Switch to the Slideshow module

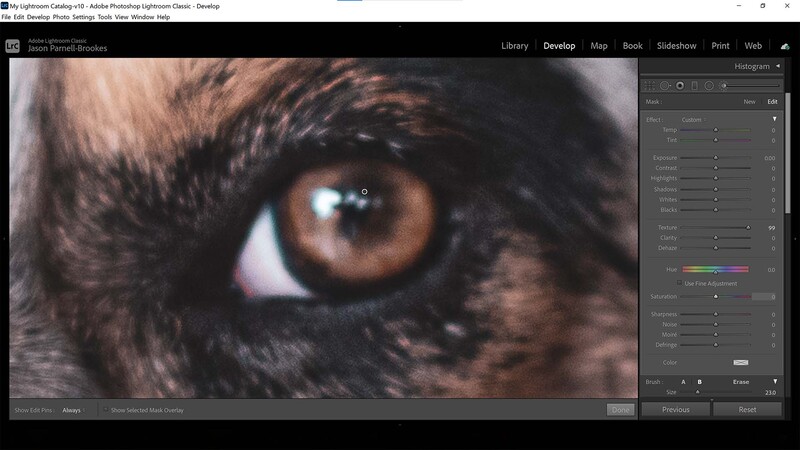pos(677,46)
